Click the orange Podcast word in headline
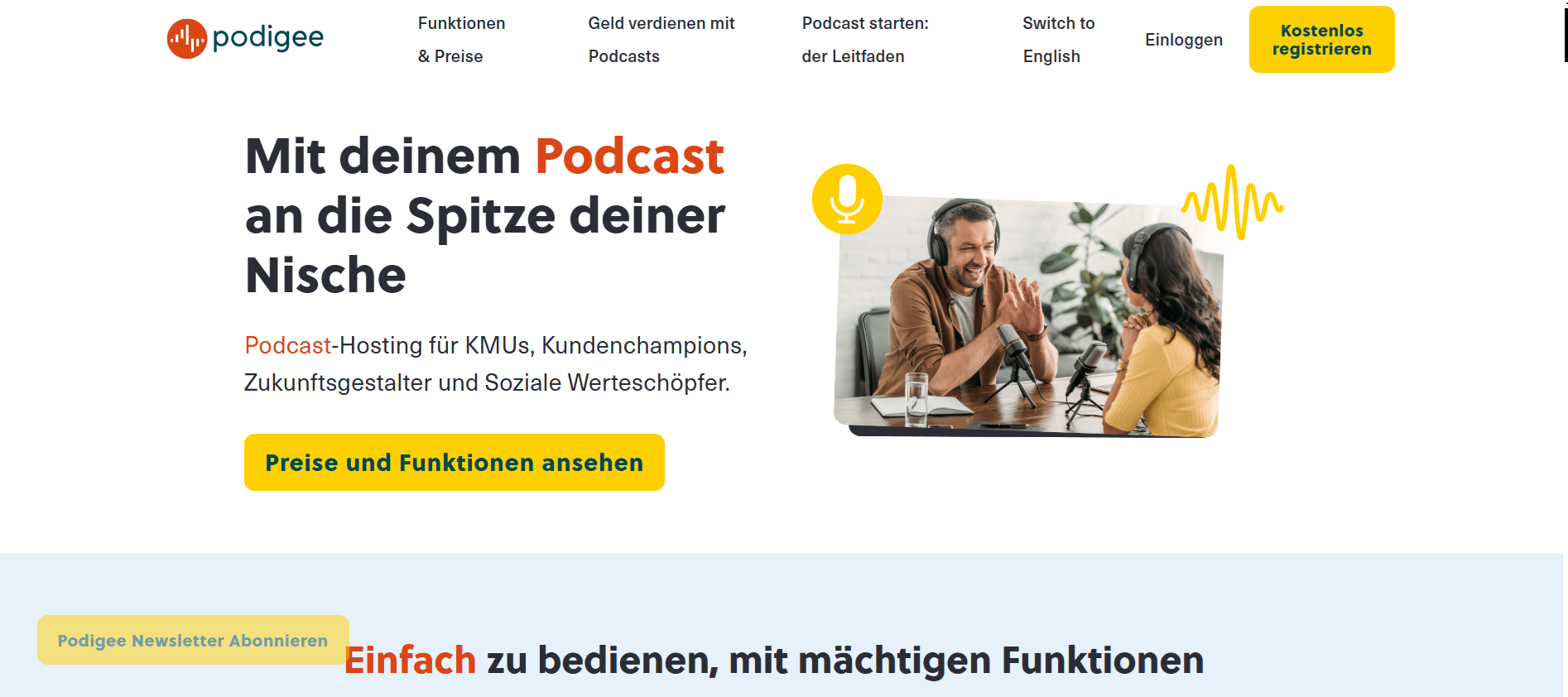Image resolution: width=1568 pixels, height=697 pixels. tap(629, 156)
